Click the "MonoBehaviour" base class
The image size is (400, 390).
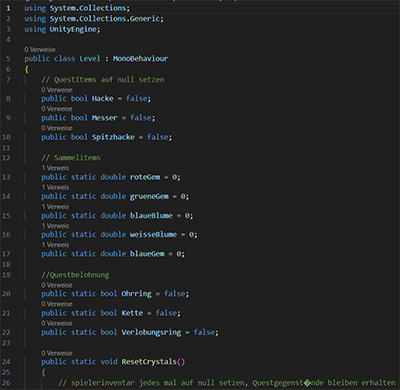140,59
